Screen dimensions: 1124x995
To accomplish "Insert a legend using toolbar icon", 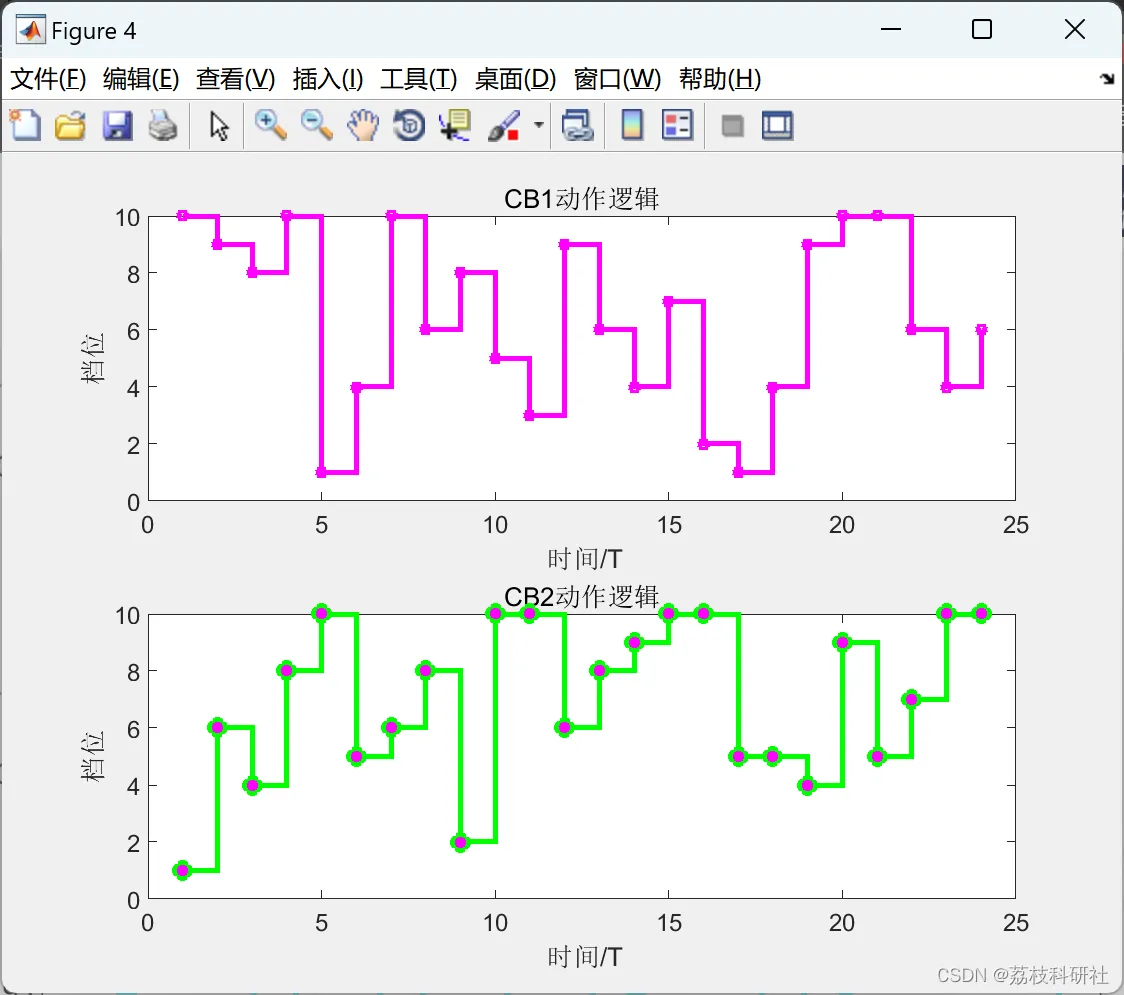I will point(677,125).
